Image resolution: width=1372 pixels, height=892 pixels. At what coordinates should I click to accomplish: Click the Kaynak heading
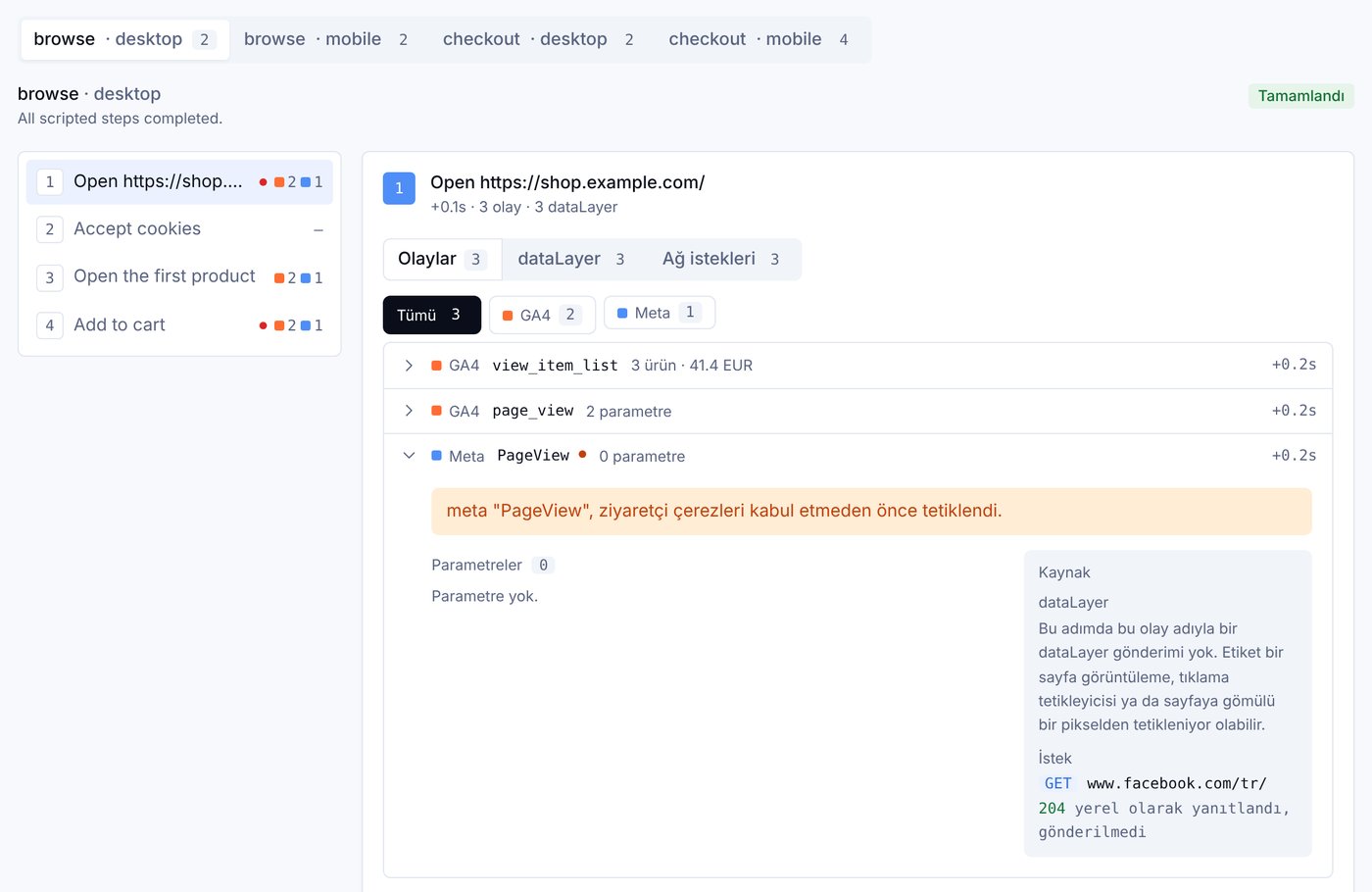1064,573
